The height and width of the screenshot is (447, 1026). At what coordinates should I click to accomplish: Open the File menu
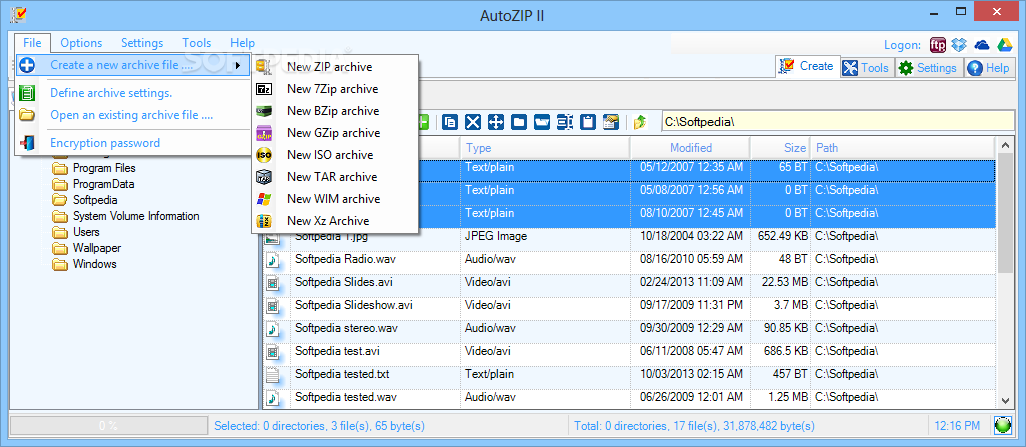(x=32, y=43)
